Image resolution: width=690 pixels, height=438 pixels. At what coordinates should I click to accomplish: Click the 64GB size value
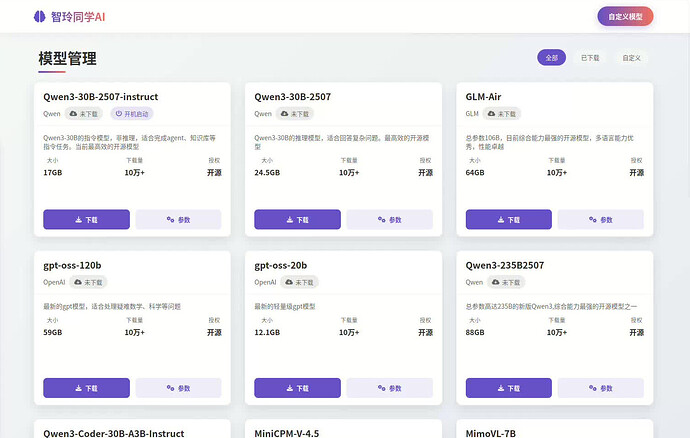click(475, 173)
